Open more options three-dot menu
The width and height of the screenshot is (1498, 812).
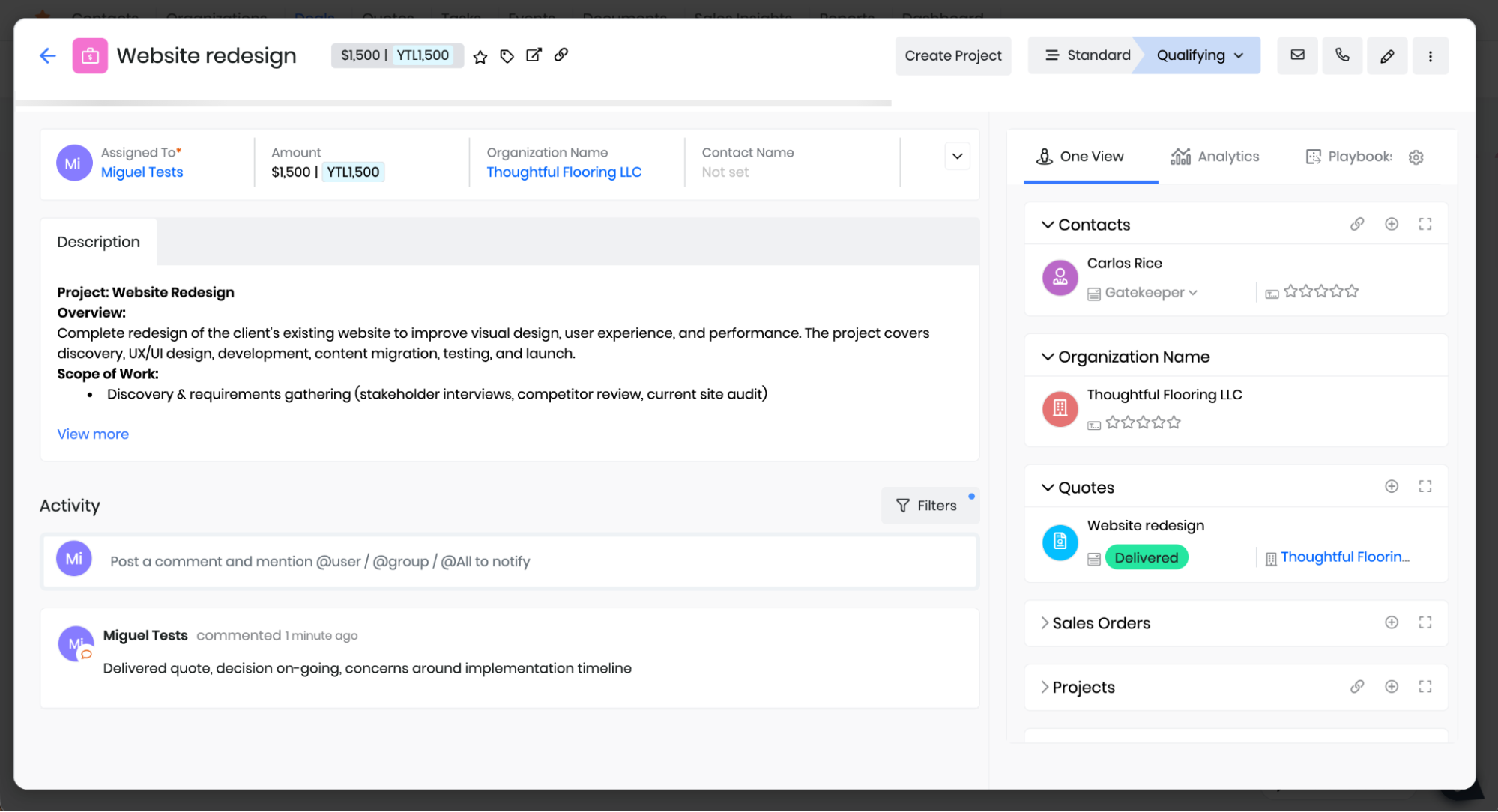pos(1430,55)
